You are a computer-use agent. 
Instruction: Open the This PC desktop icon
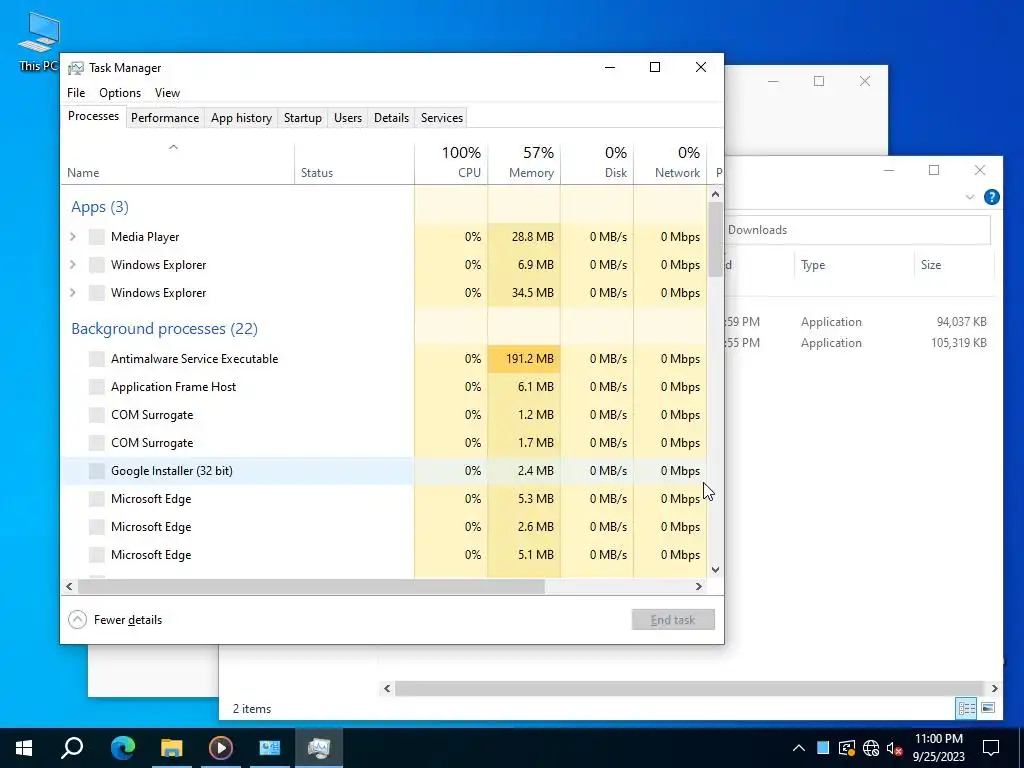click(38, 40)
